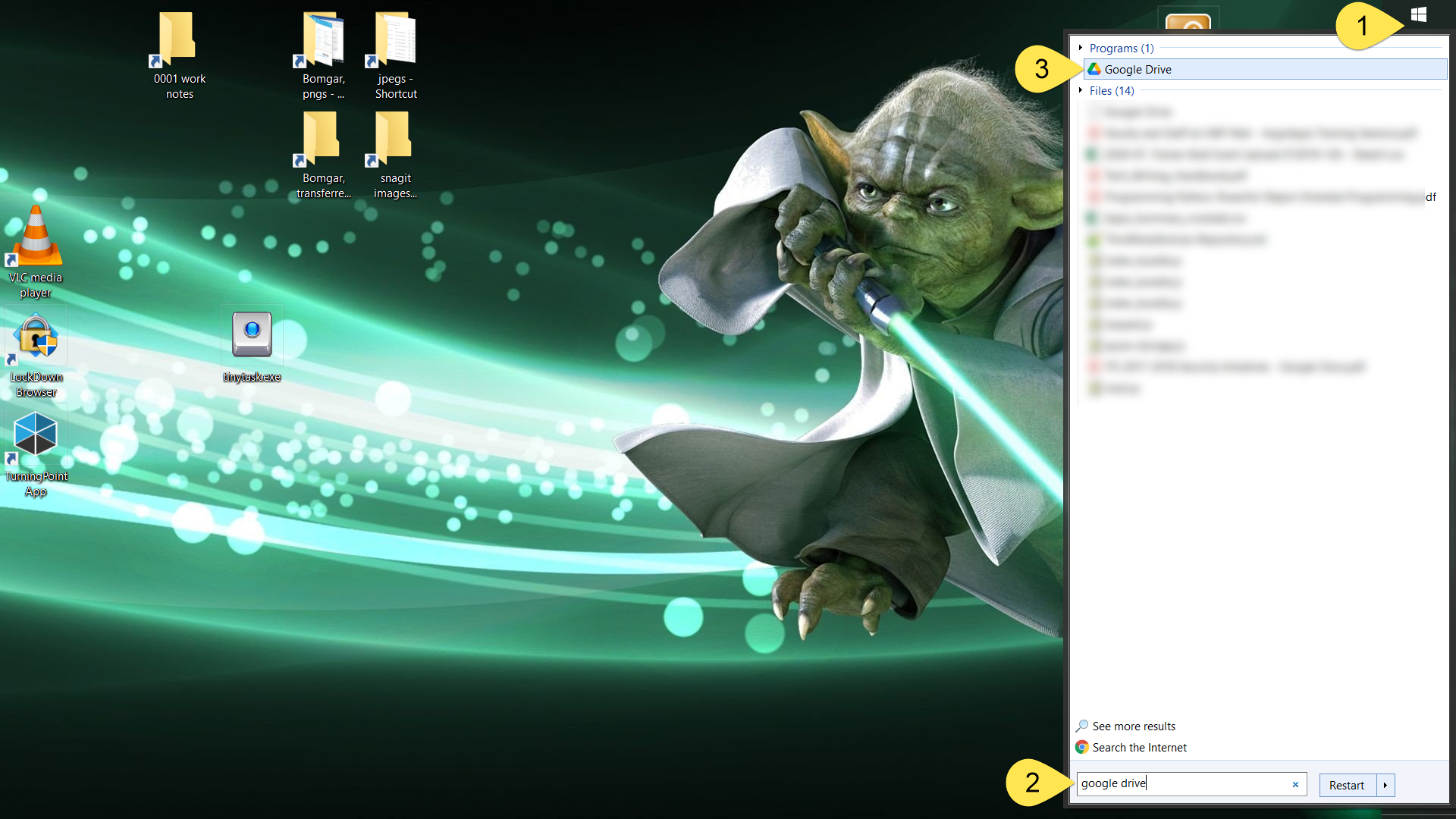The image size is (1456, 819).
Task: Click the Google Drive triangle logo icon
Action: pos(1094,69)
